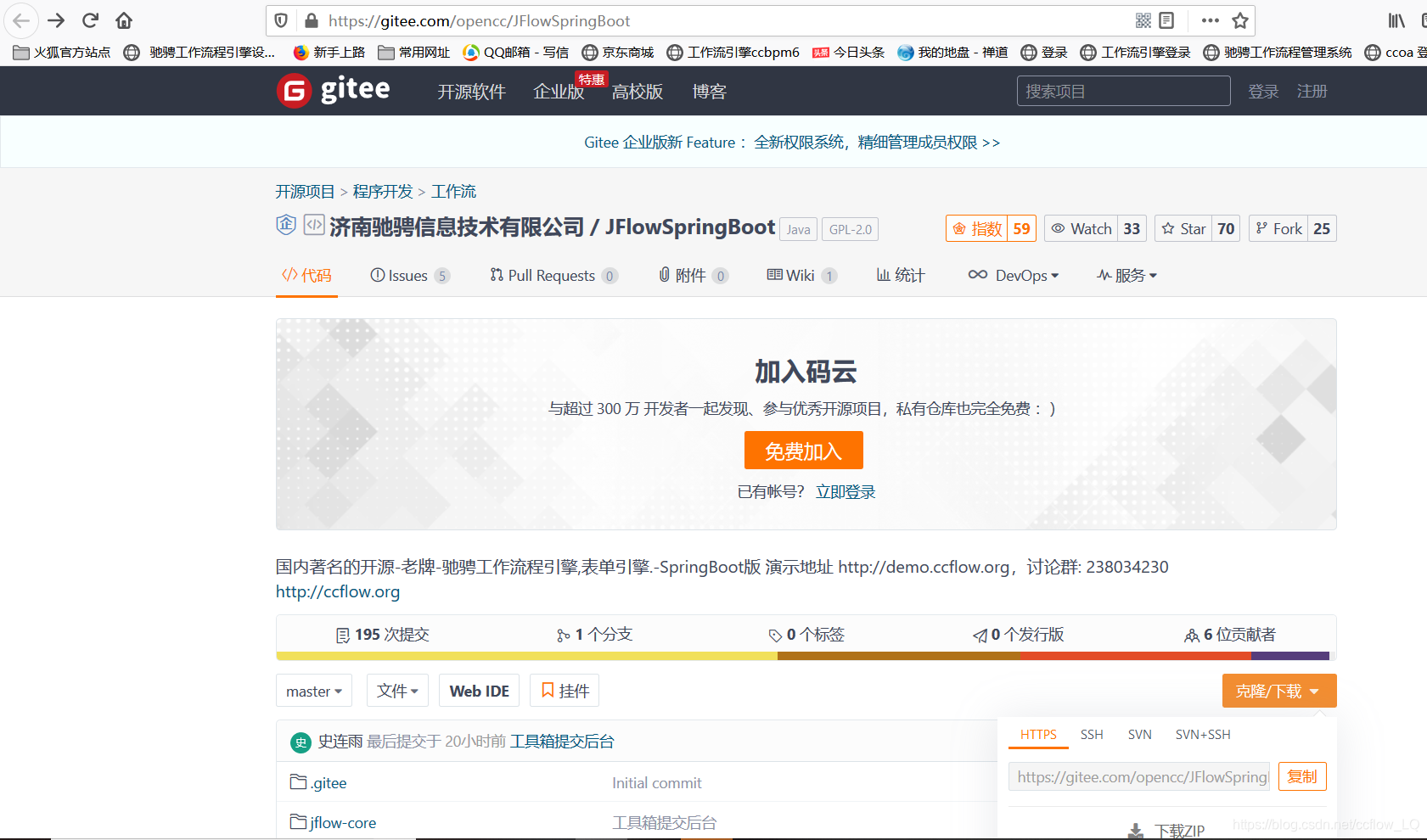Open page actions three-dot menu
Image resolution: width=1427 pixels, height=840 pixels.
coord(1211,20)
